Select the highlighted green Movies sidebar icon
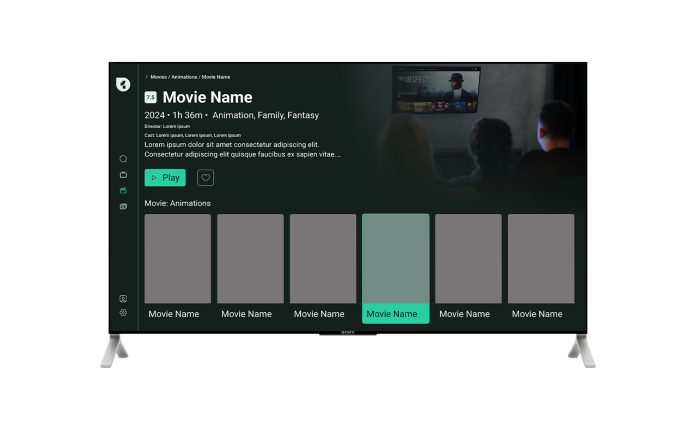Image resolution: width=698 pixels, height=442 pixels. [x=123, y=190]
